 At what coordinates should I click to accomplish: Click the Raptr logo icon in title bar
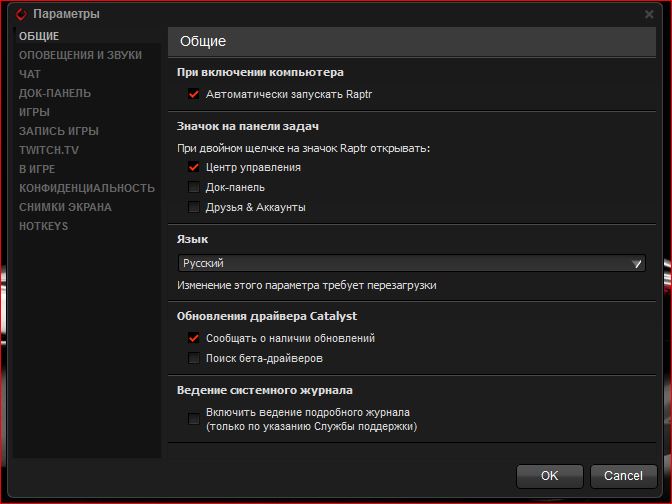21,14
